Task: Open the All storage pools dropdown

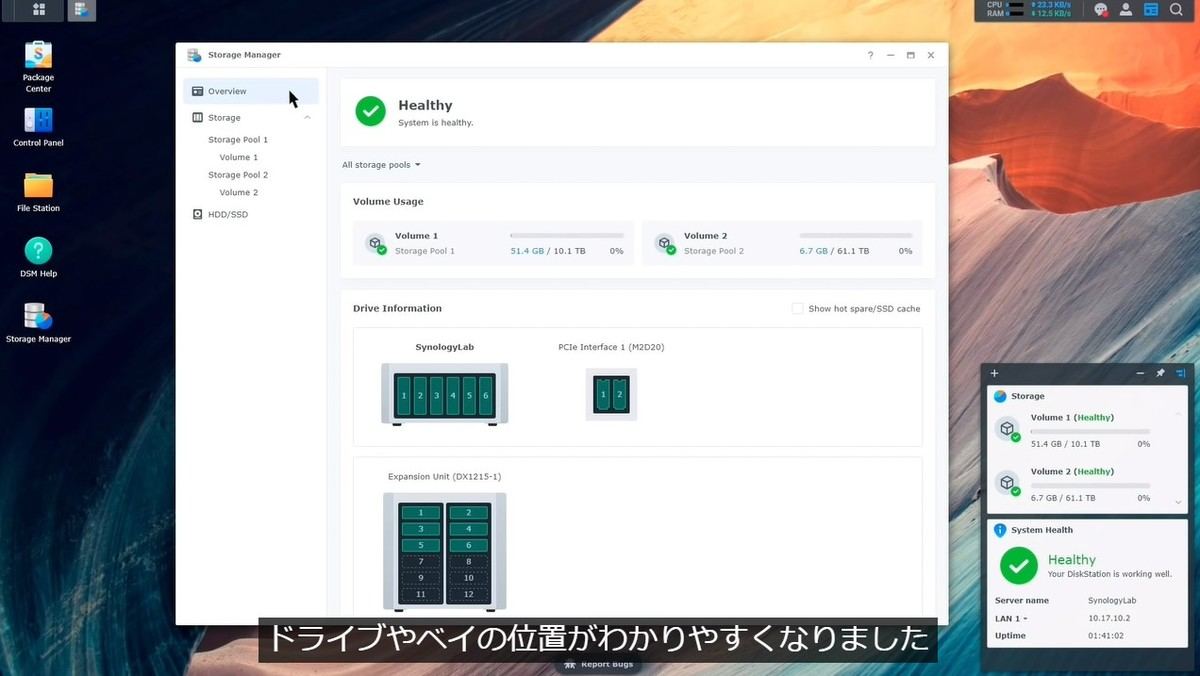Action: coord(381,165)
